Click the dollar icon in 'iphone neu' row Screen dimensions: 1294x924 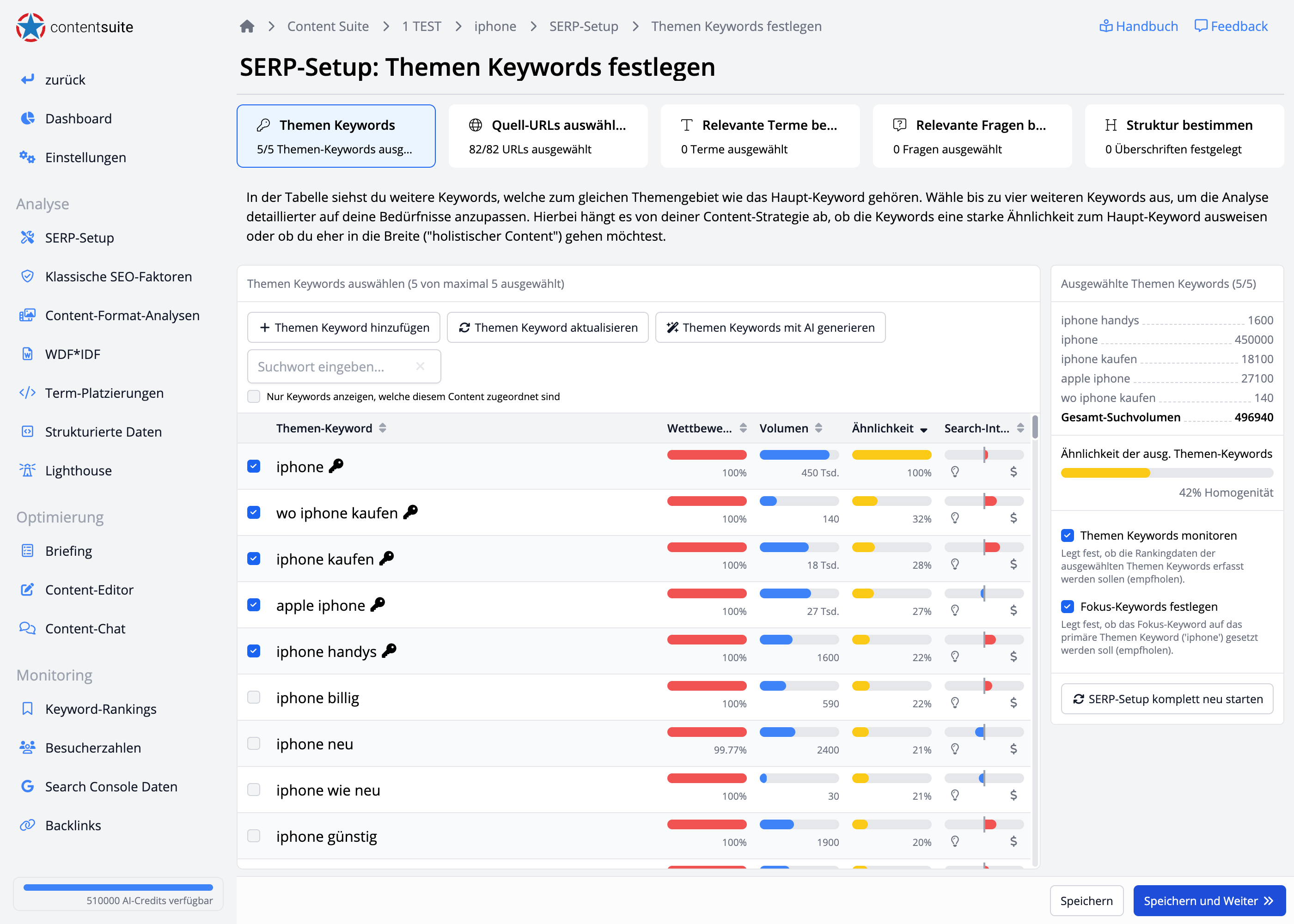pos(1013,749)
